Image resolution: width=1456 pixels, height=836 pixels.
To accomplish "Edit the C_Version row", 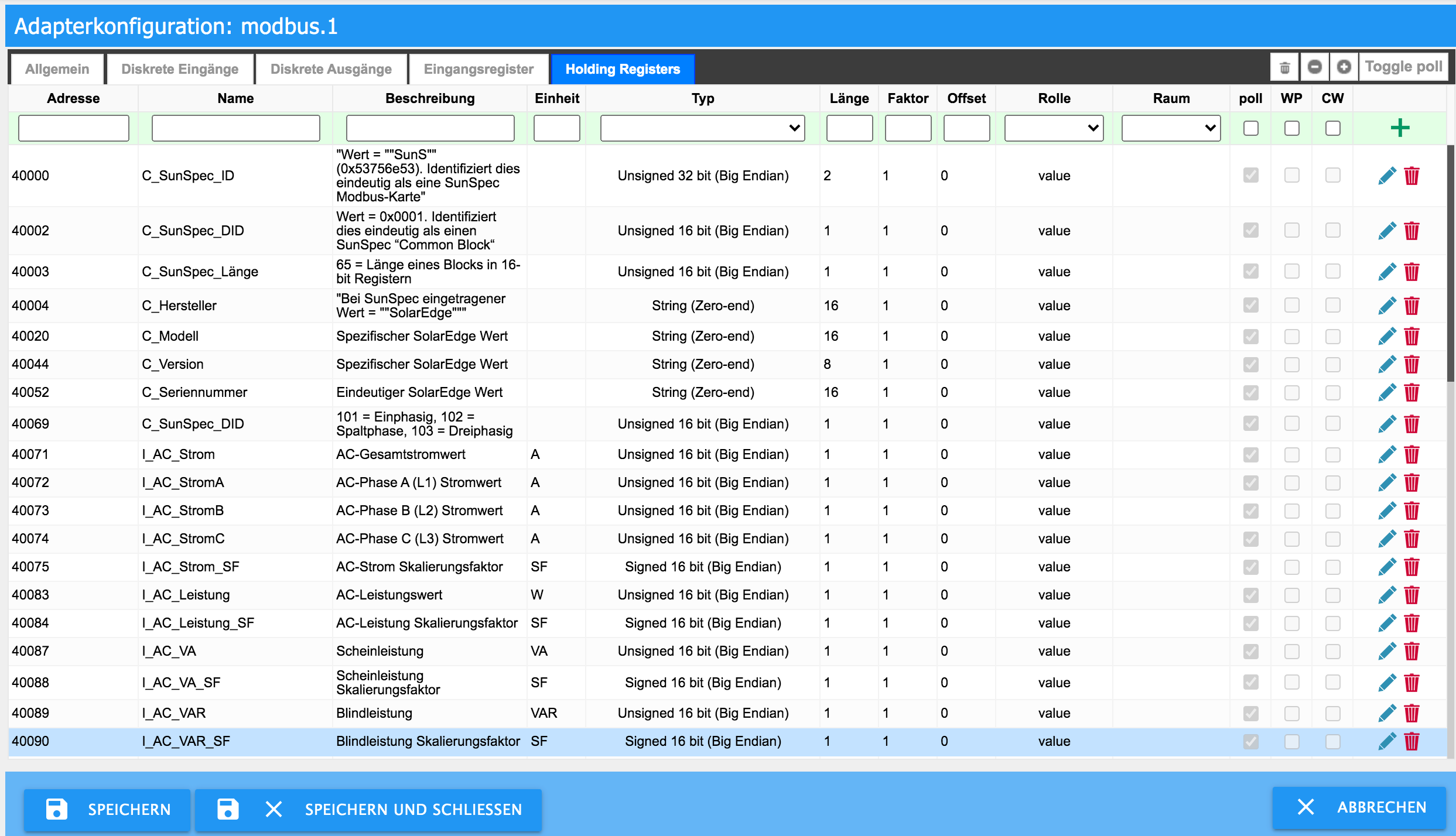I will pyautogui.click(x=1387, y=364).
